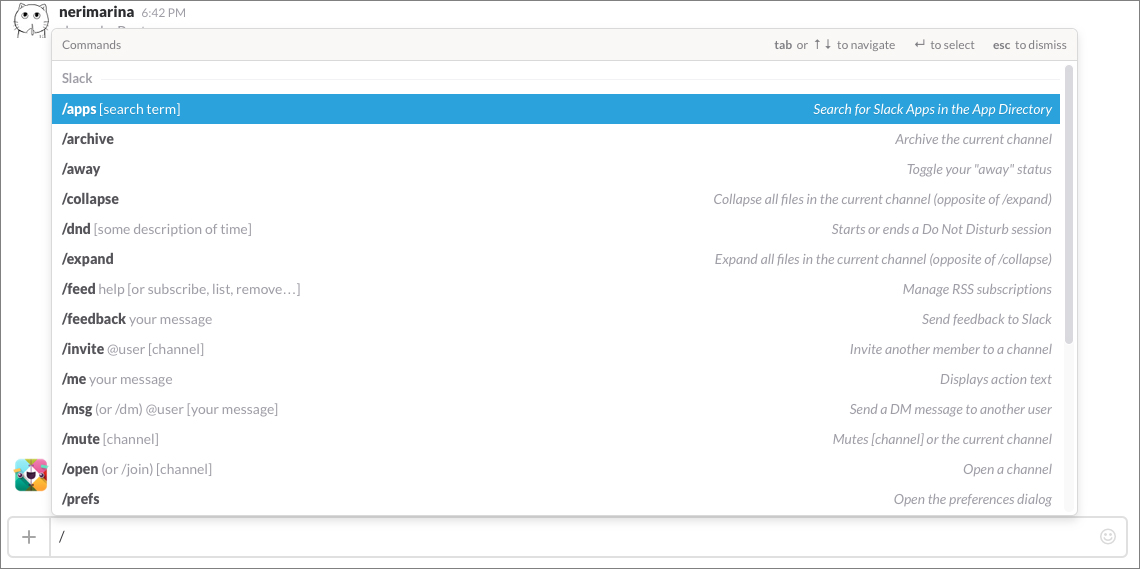Choose the /me command
1140x569 pixels.
[x=555, y=379]
